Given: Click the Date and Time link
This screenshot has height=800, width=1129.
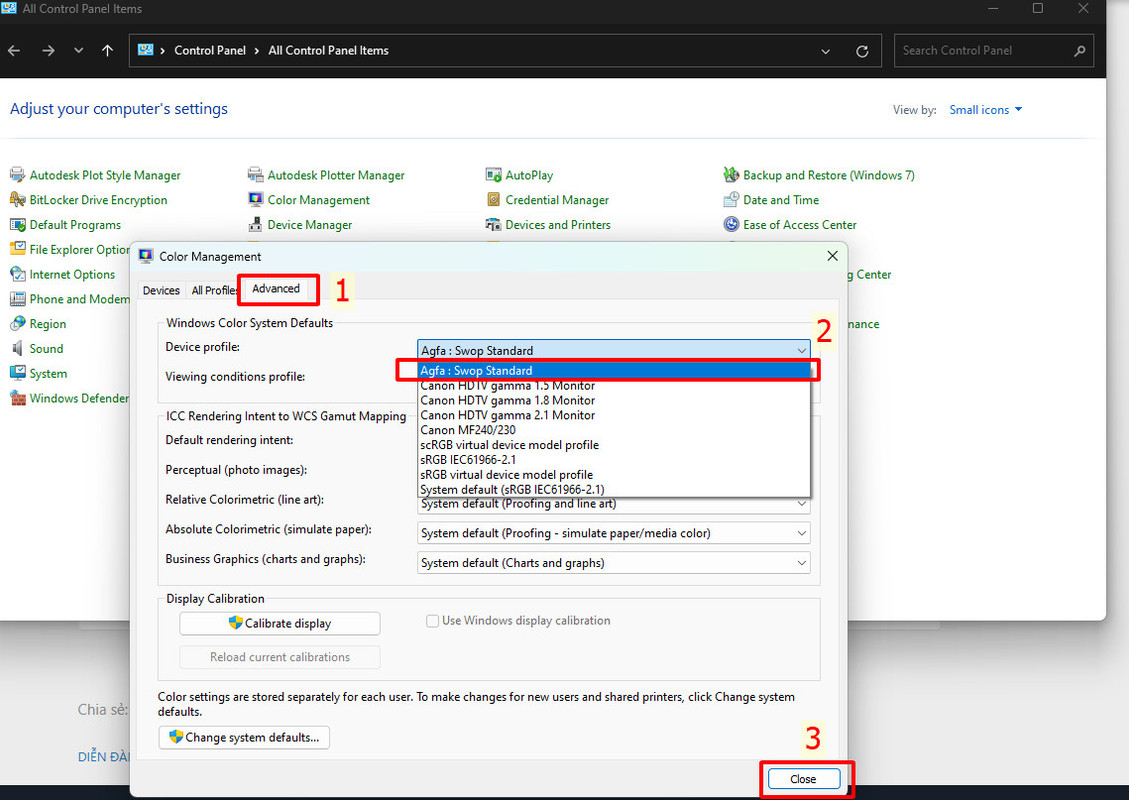Looking at the screenshot, I should point(781,200).
